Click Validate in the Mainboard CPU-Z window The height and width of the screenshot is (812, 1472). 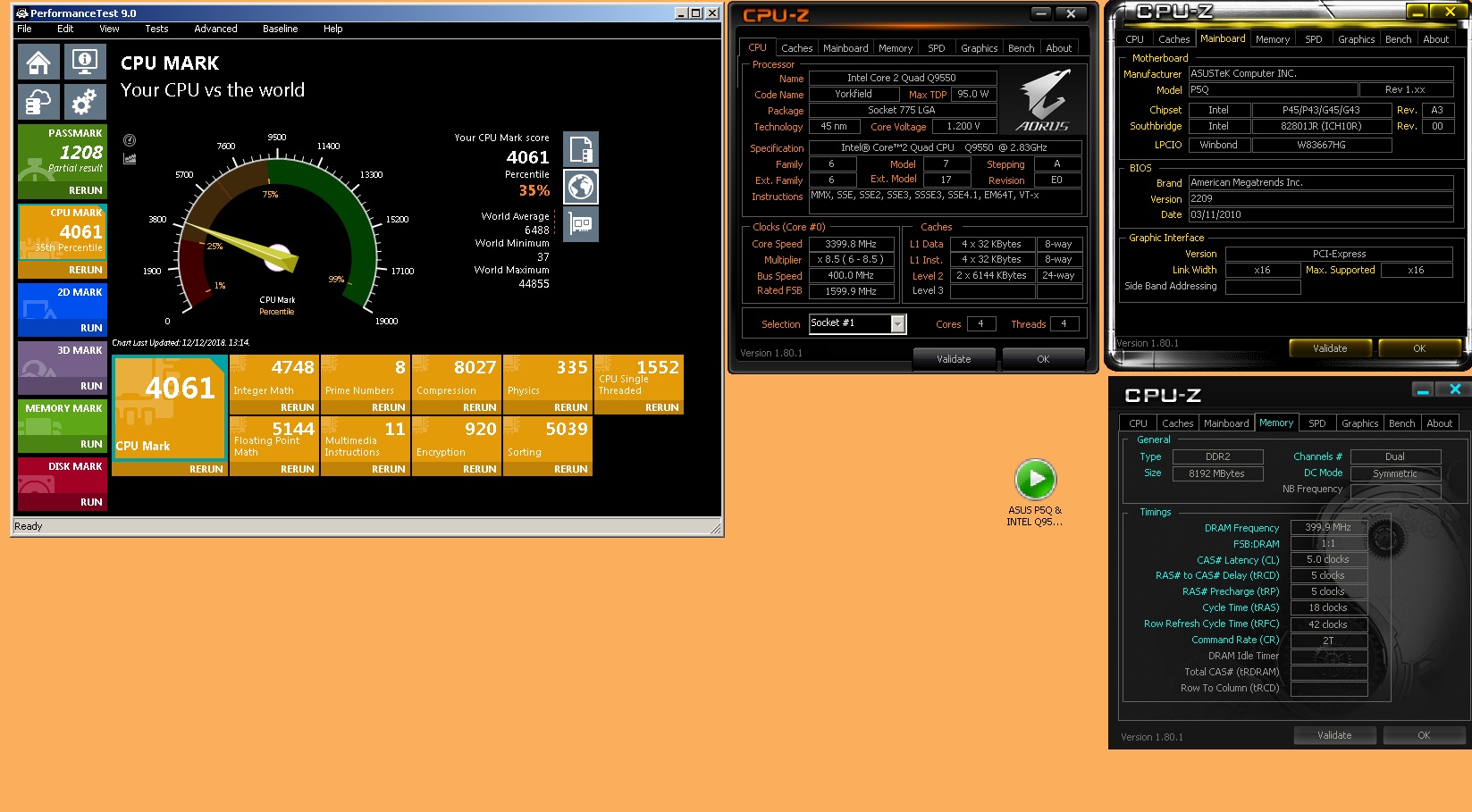click(1330, 348)
